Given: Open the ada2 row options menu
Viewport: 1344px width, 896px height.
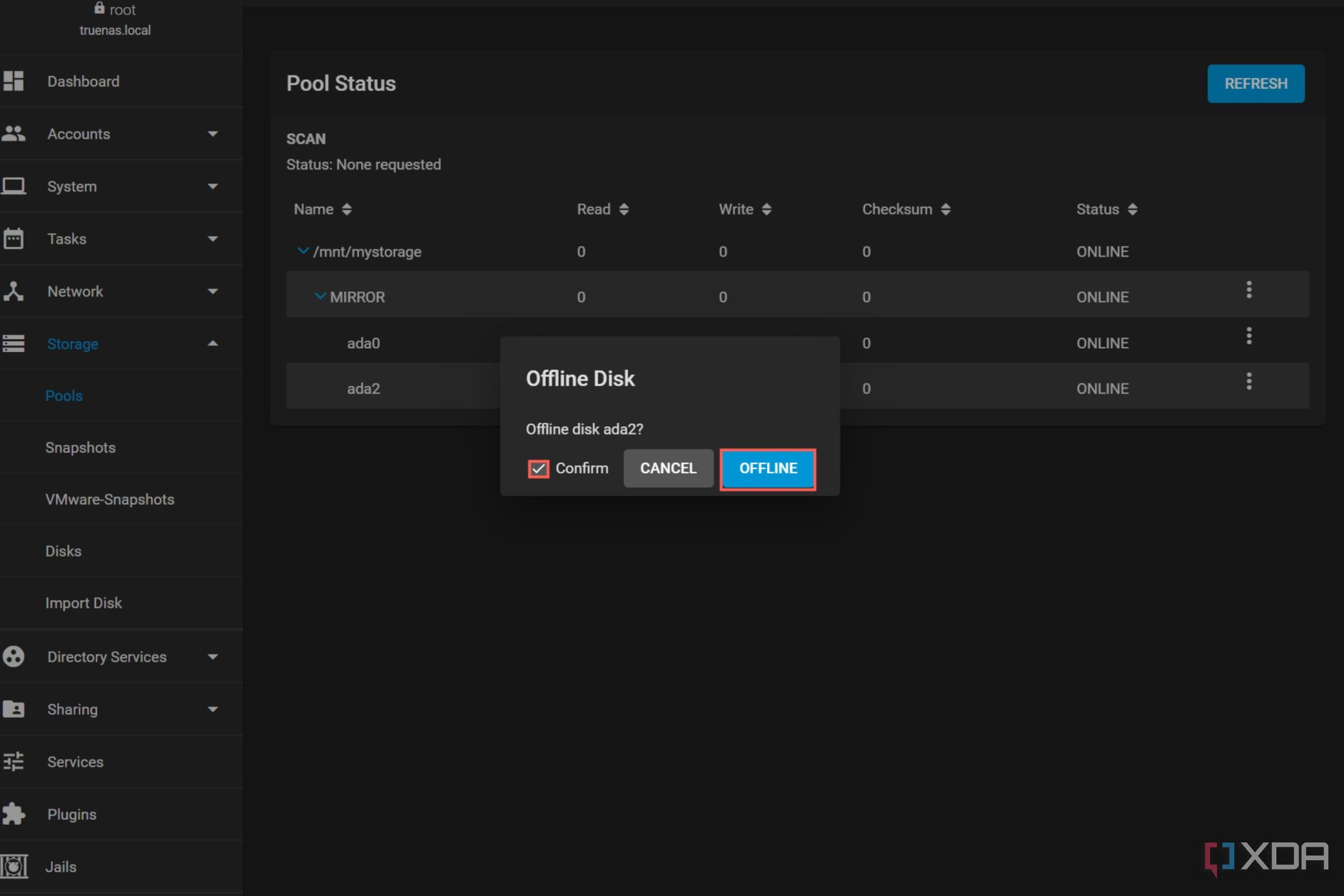Looking at the screenshot, I should [1249, 381].
